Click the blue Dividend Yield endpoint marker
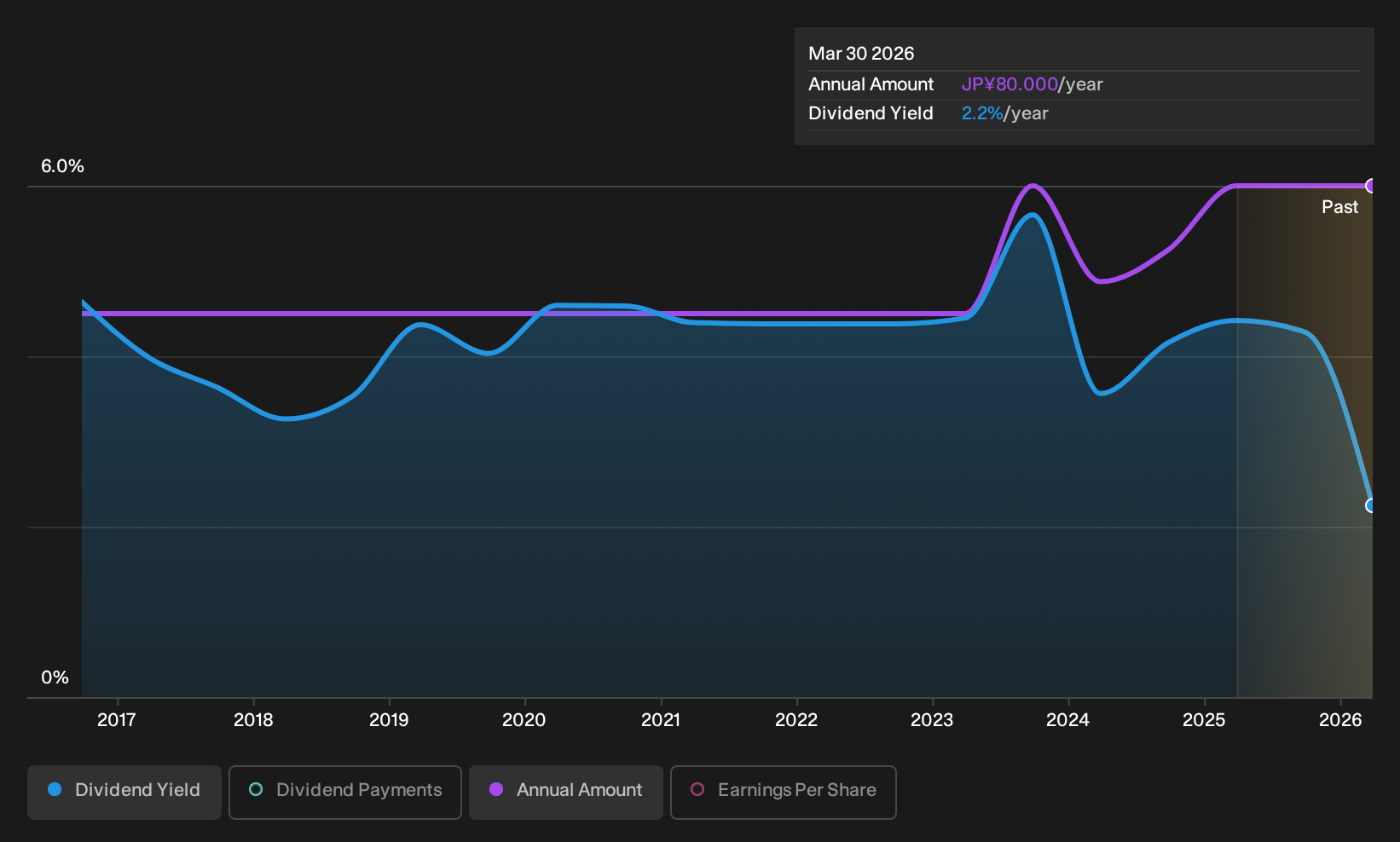The height and width of the screenshot is (842, 1400). [1371, 505]
